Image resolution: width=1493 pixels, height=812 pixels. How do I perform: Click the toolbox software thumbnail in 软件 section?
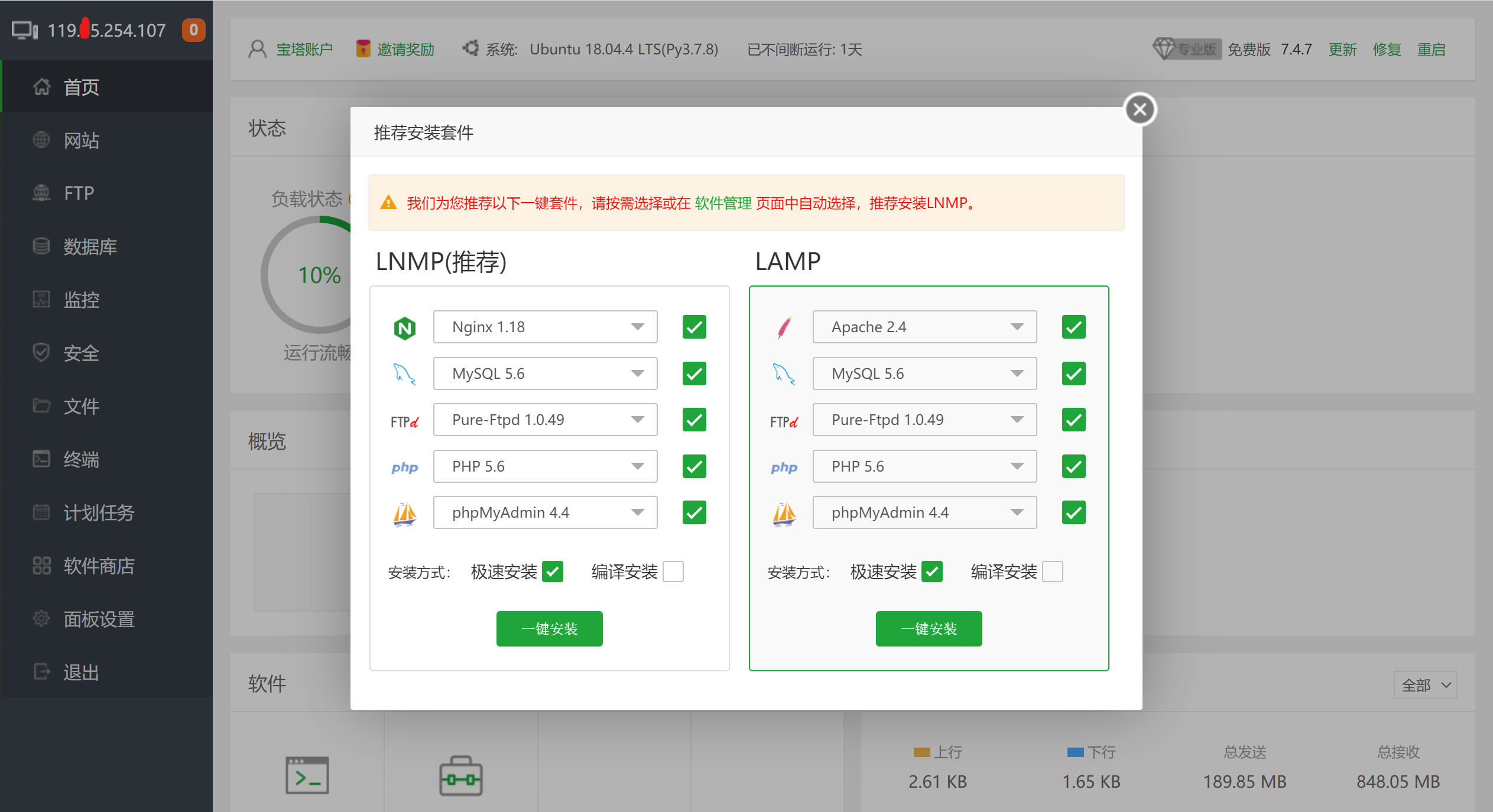461,776
